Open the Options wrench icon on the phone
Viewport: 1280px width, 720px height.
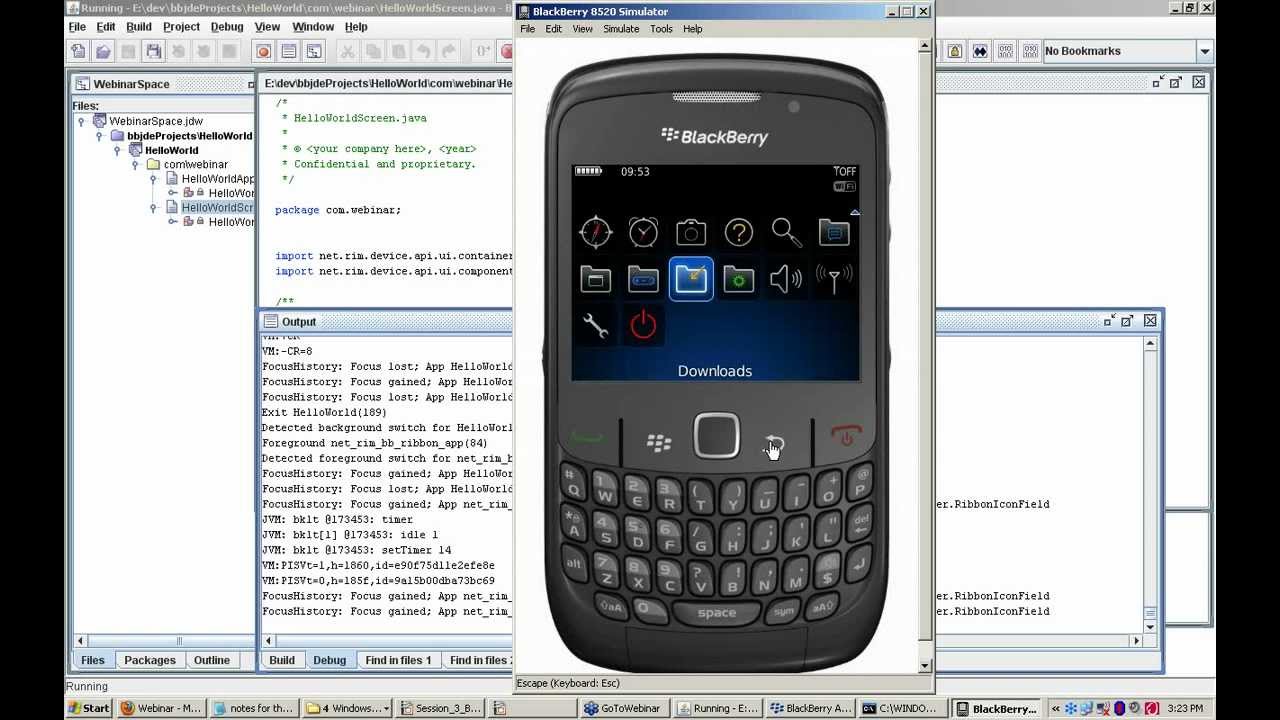coord(595,326)
